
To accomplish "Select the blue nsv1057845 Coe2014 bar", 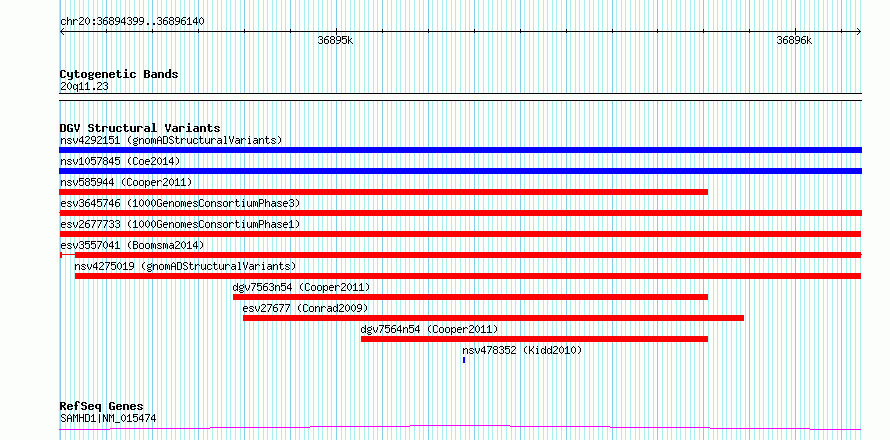I will coord(460,171).
